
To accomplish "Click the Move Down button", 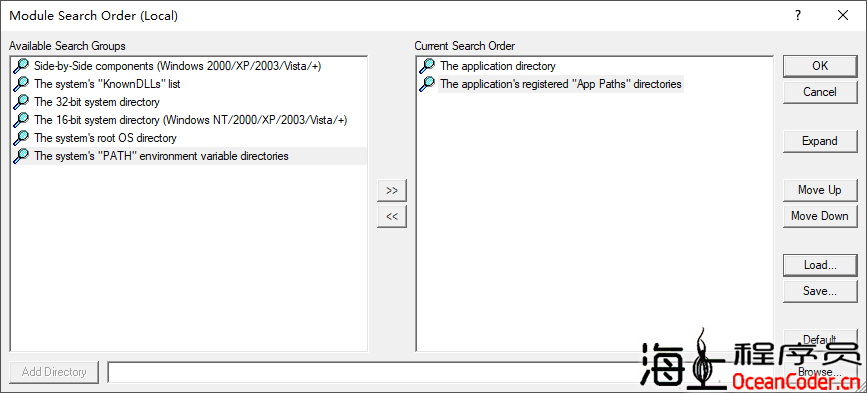I will tap(819, 216).
